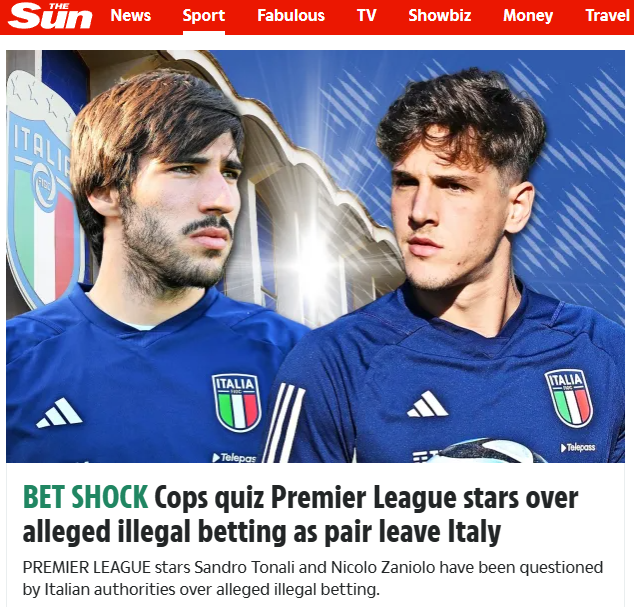
Task: Click The Sun logo
Action: (50, 16)
